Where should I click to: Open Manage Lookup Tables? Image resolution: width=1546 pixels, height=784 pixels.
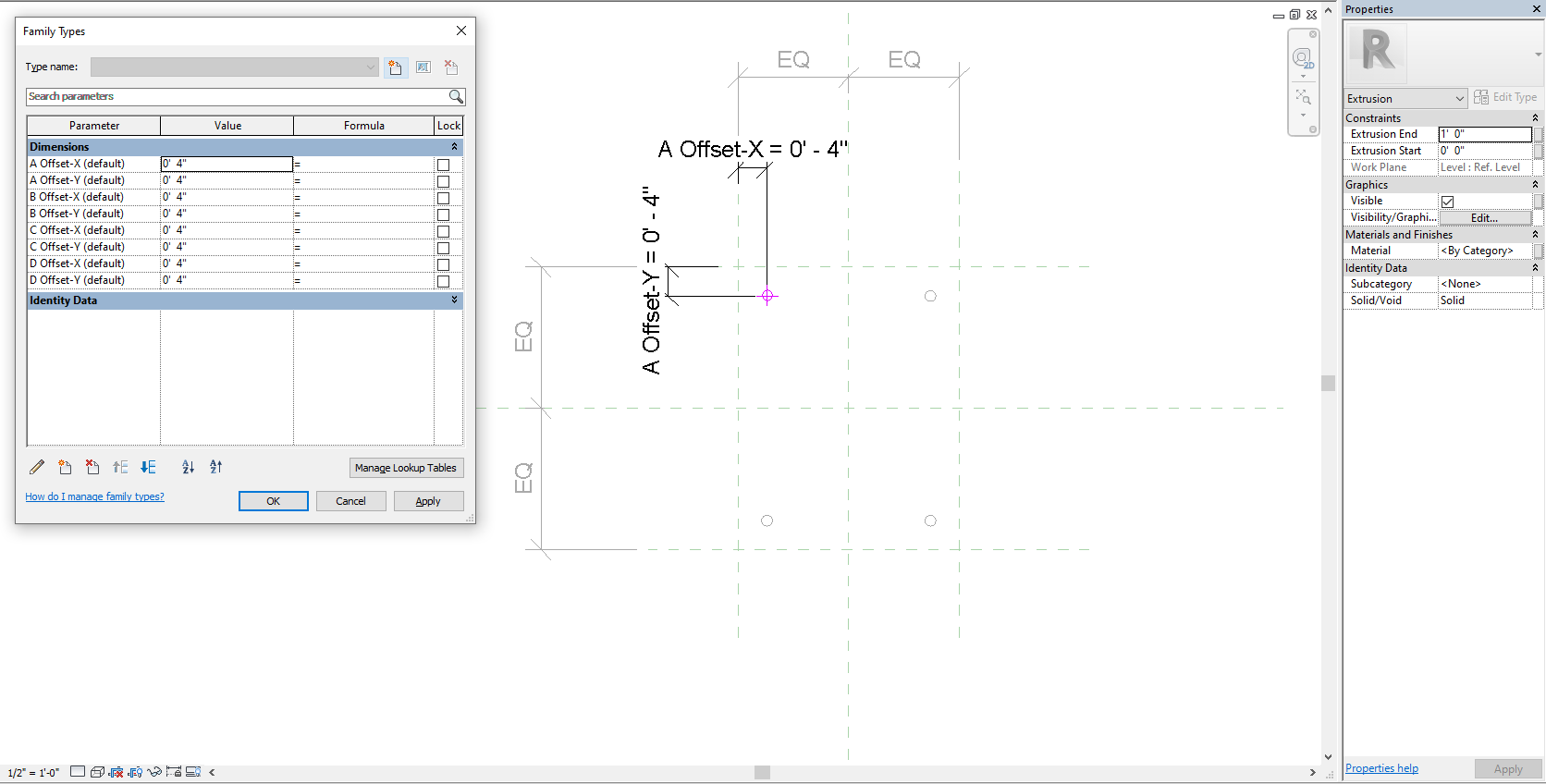click(x=406, y=468)
